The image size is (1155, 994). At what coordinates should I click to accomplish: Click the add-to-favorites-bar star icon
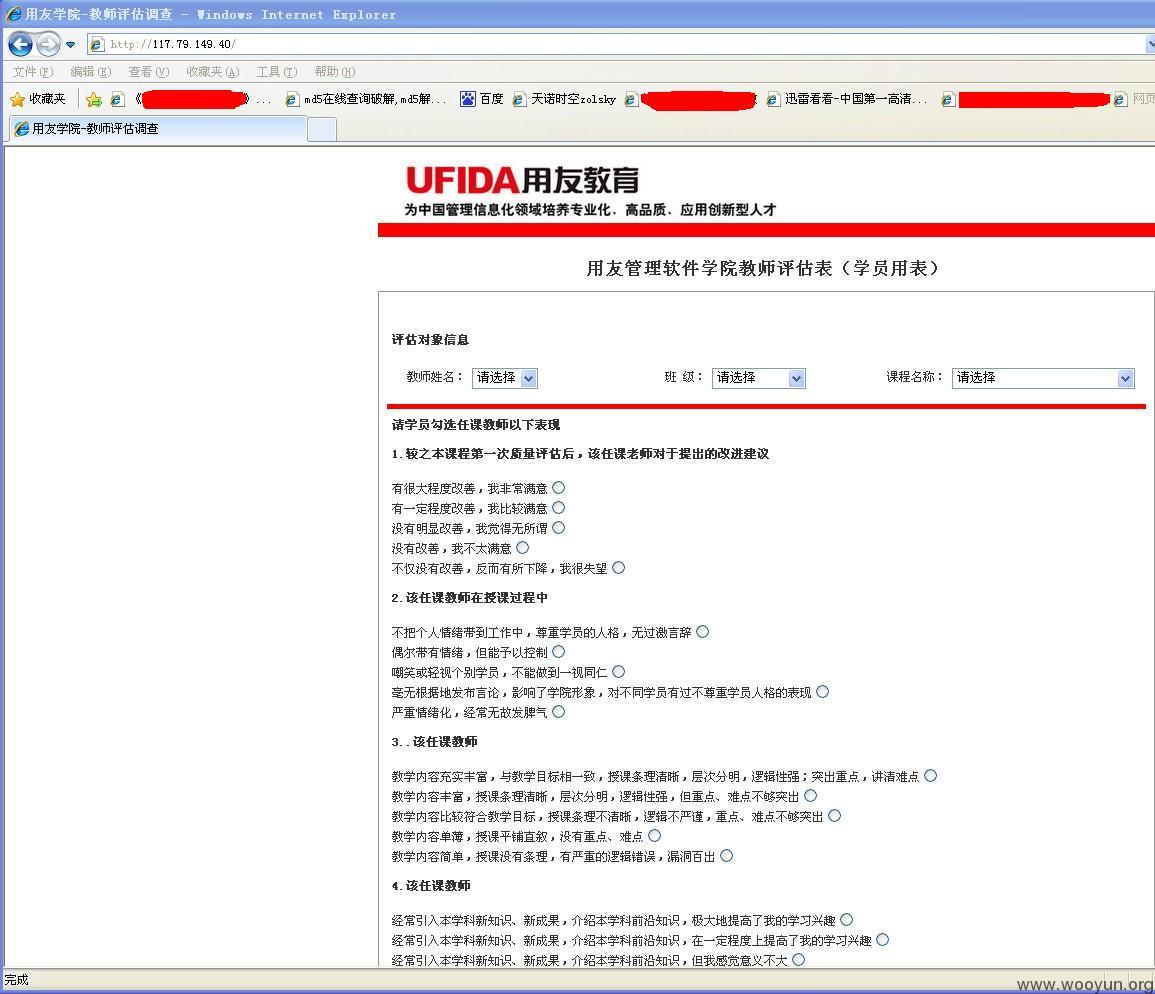(x=94, y=99)
